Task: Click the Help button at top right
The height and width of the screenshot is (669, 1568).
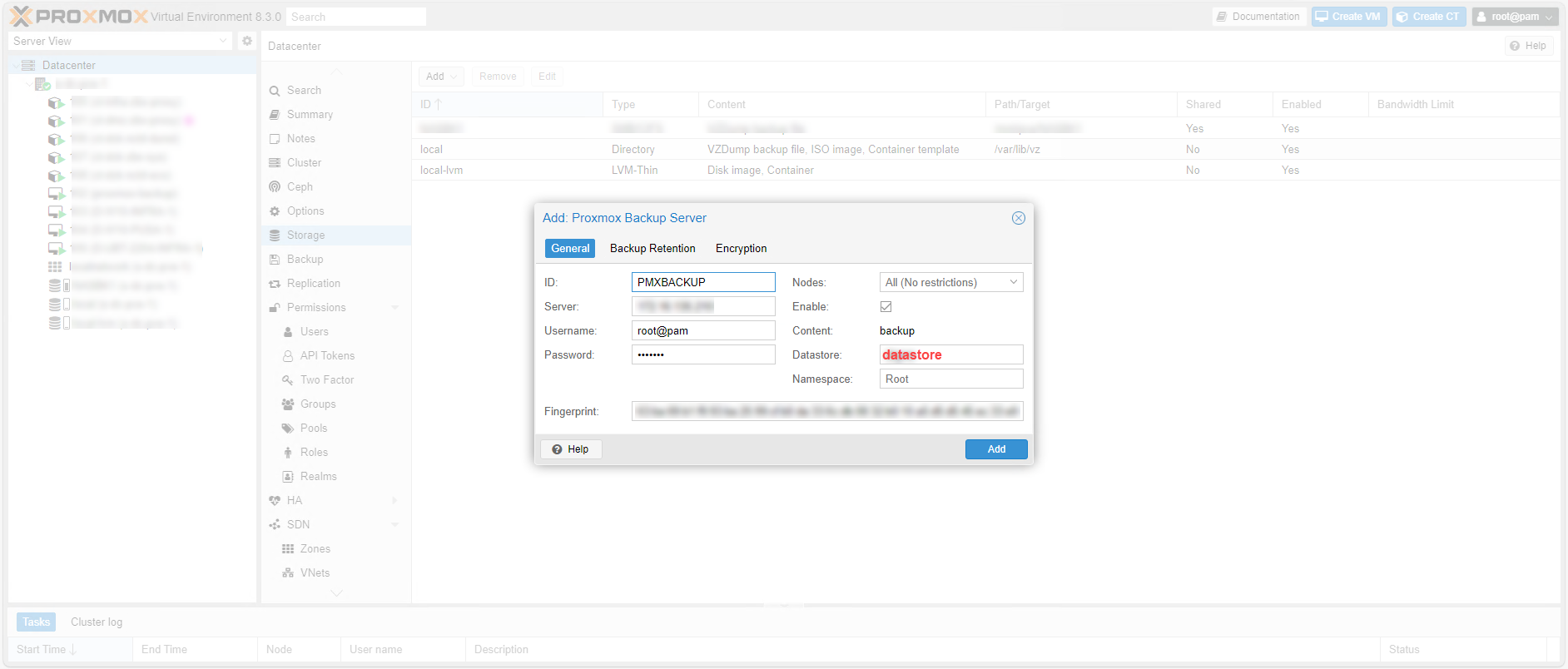Action: [1529, 46]
